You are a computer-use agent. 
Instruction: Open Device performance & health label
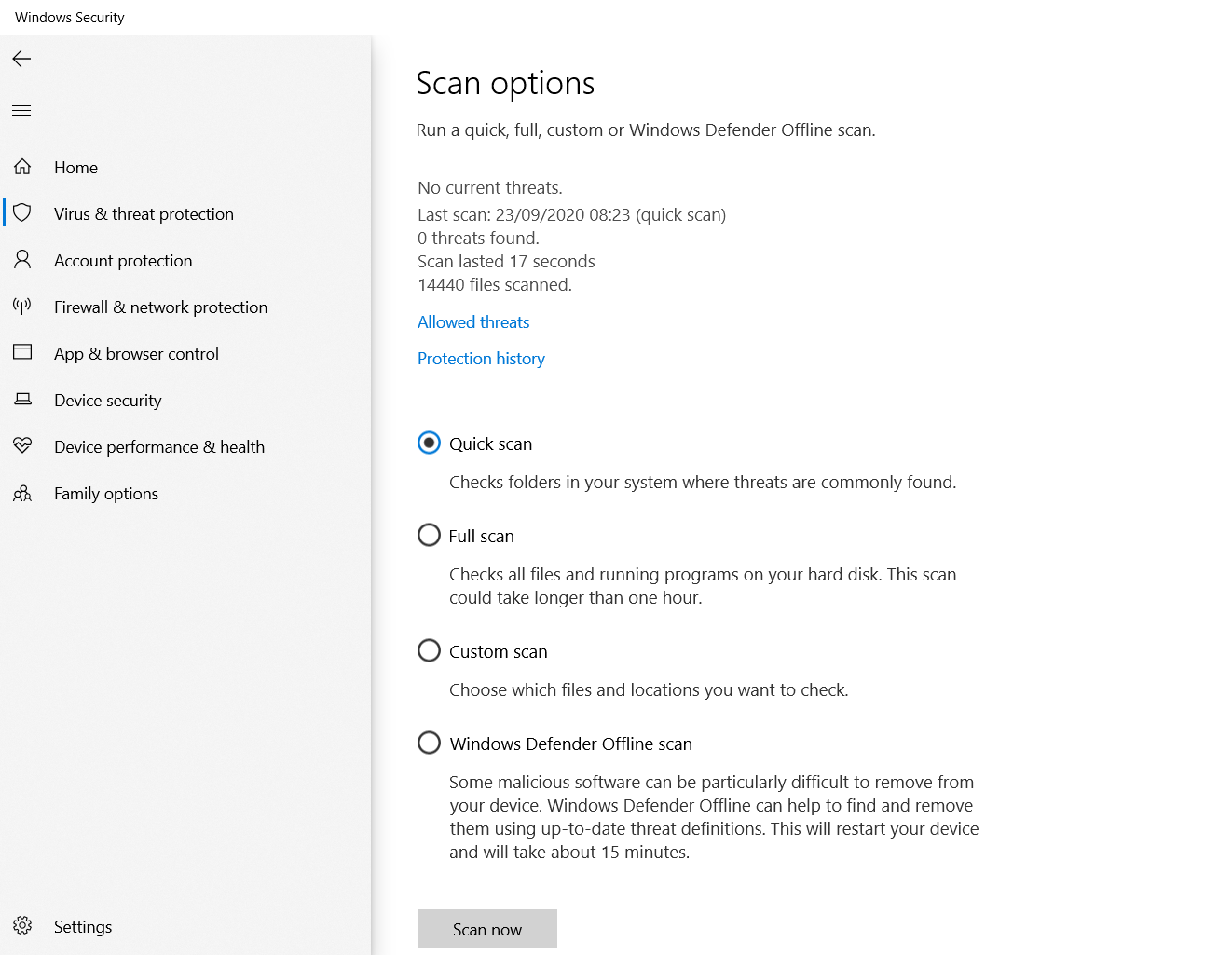159,447
